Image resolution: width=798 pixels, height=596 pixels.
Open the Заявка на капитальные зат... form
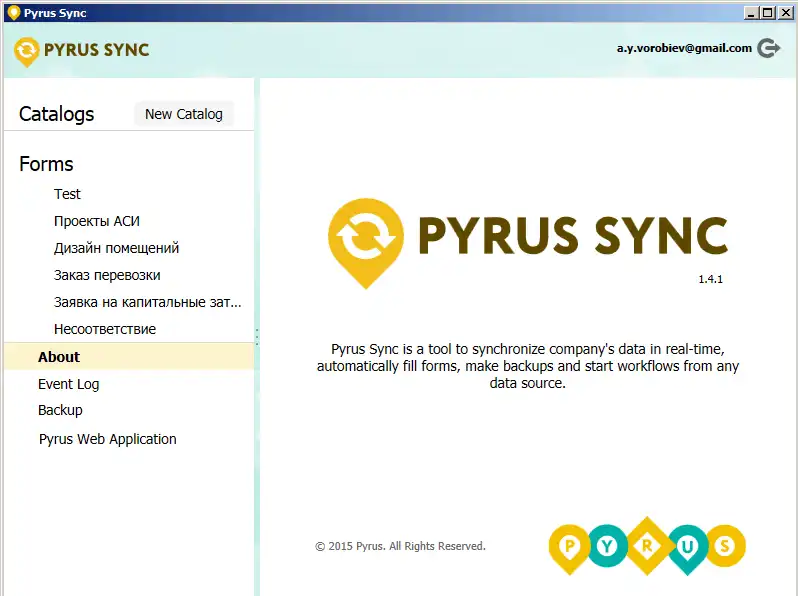click(x=148, y=302)
